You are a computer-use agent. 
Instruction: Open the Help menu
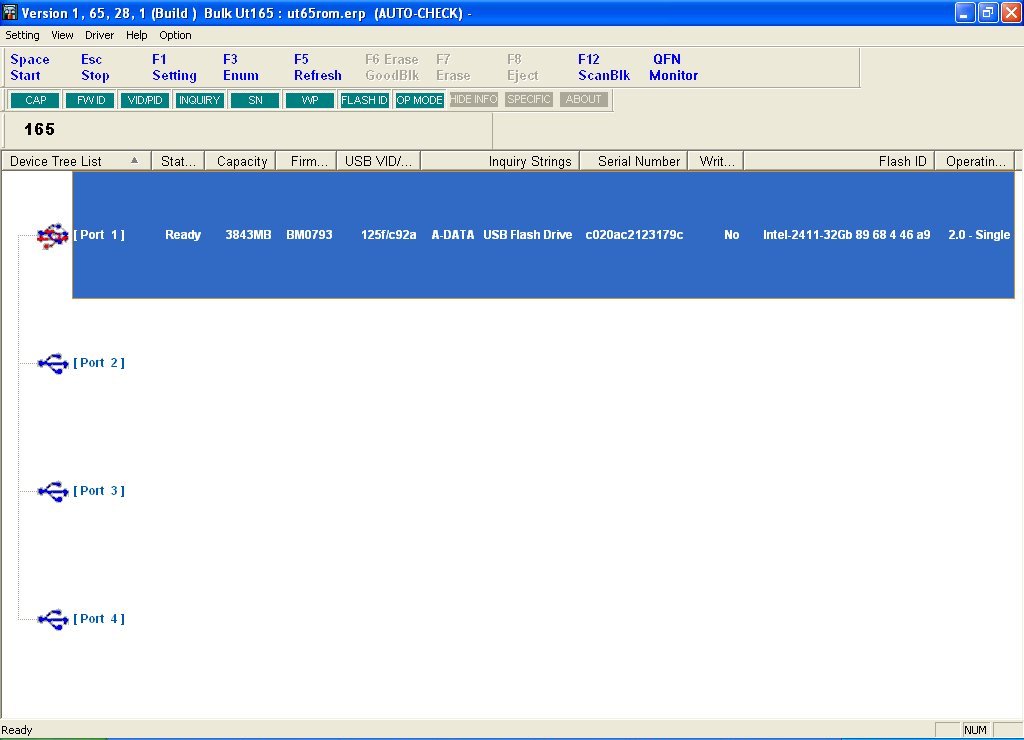(136, 35)
